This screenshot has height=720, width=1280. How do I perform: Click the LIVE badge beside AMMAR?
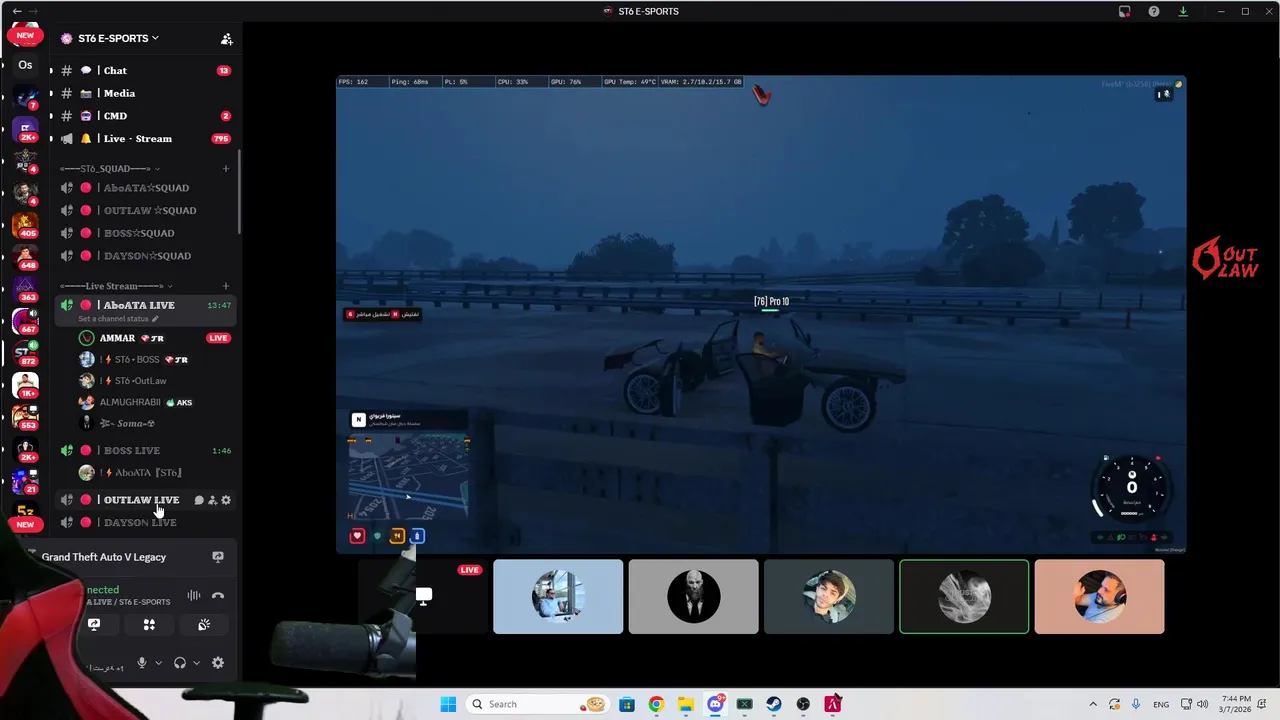click(x=218, y=338)
